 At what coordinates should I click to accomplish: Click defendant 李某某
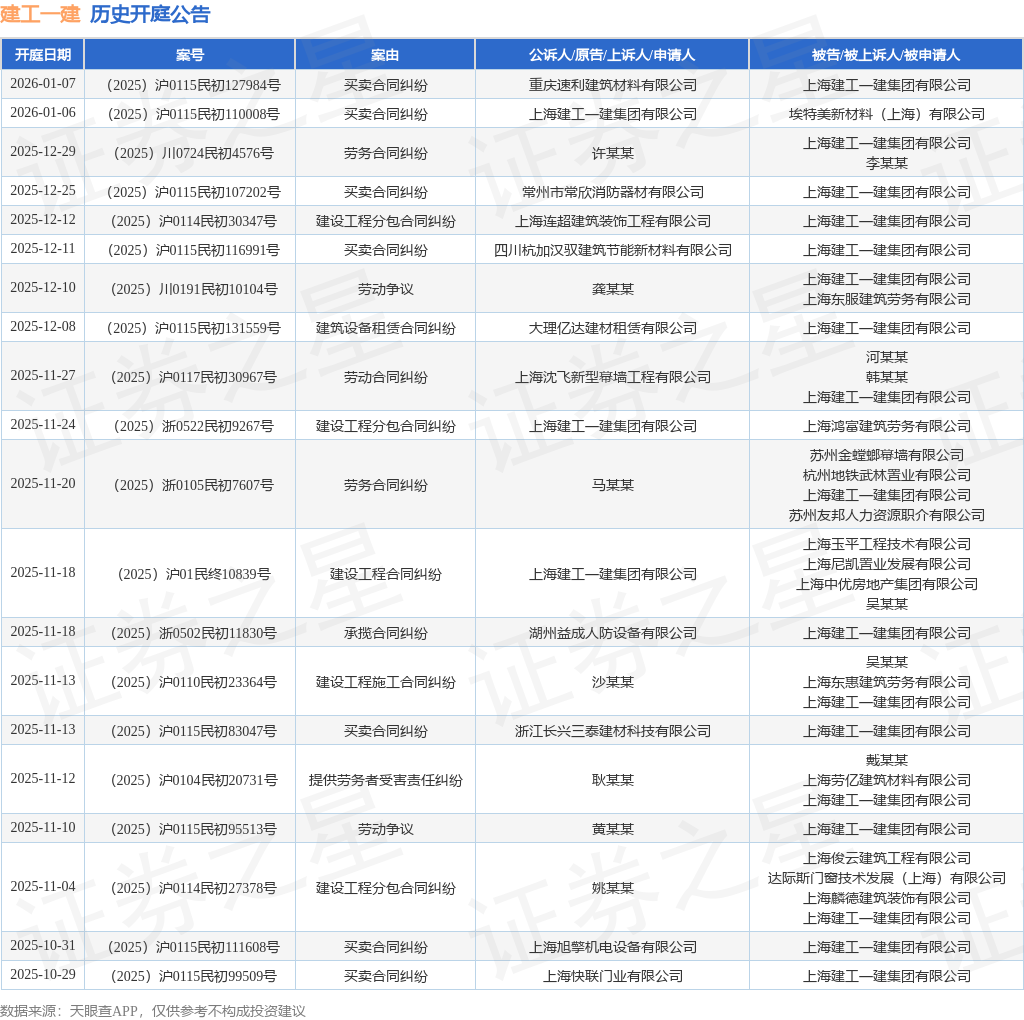[887, 163]
